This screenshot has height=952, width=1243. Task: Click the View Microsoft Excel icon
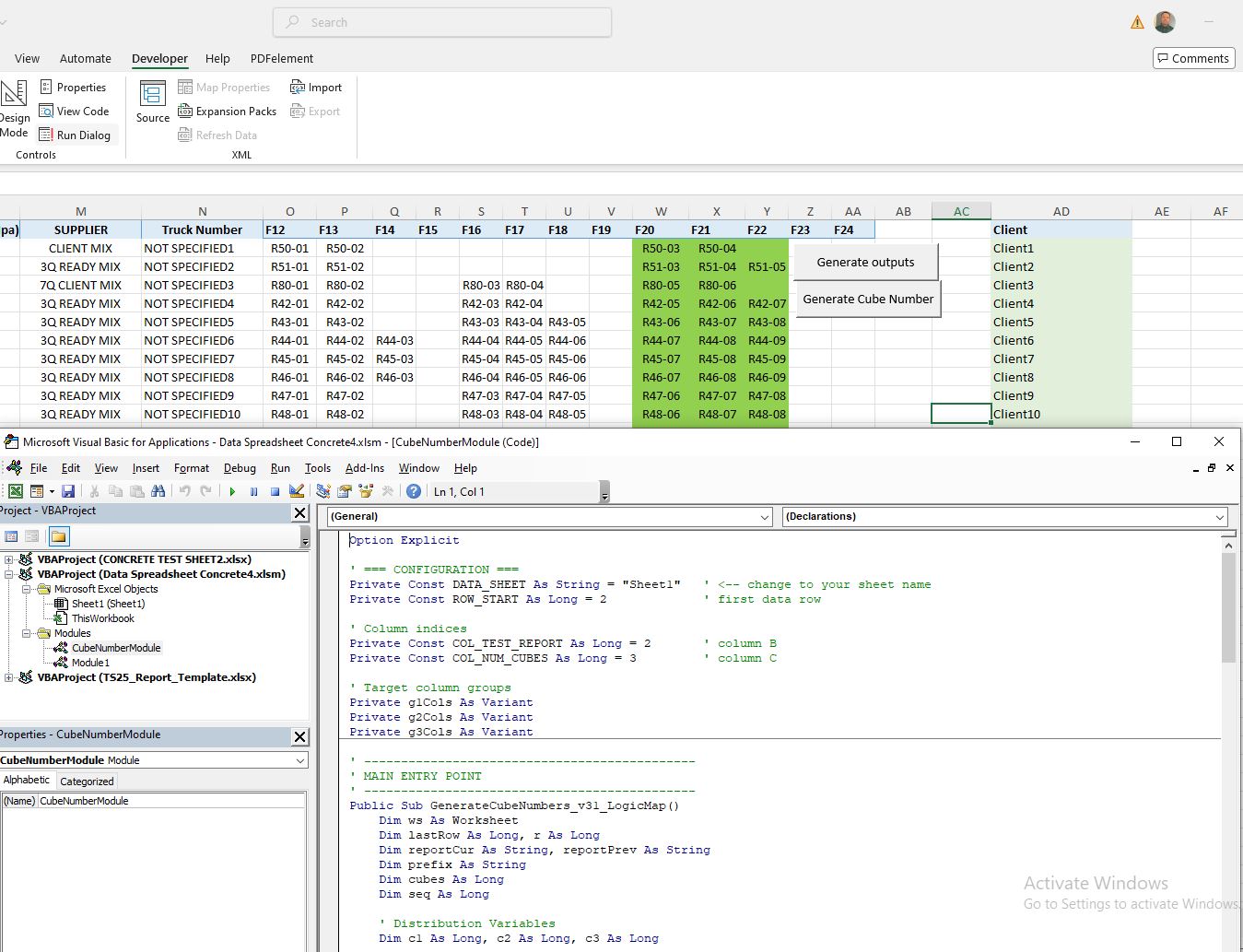pos(15,491)
